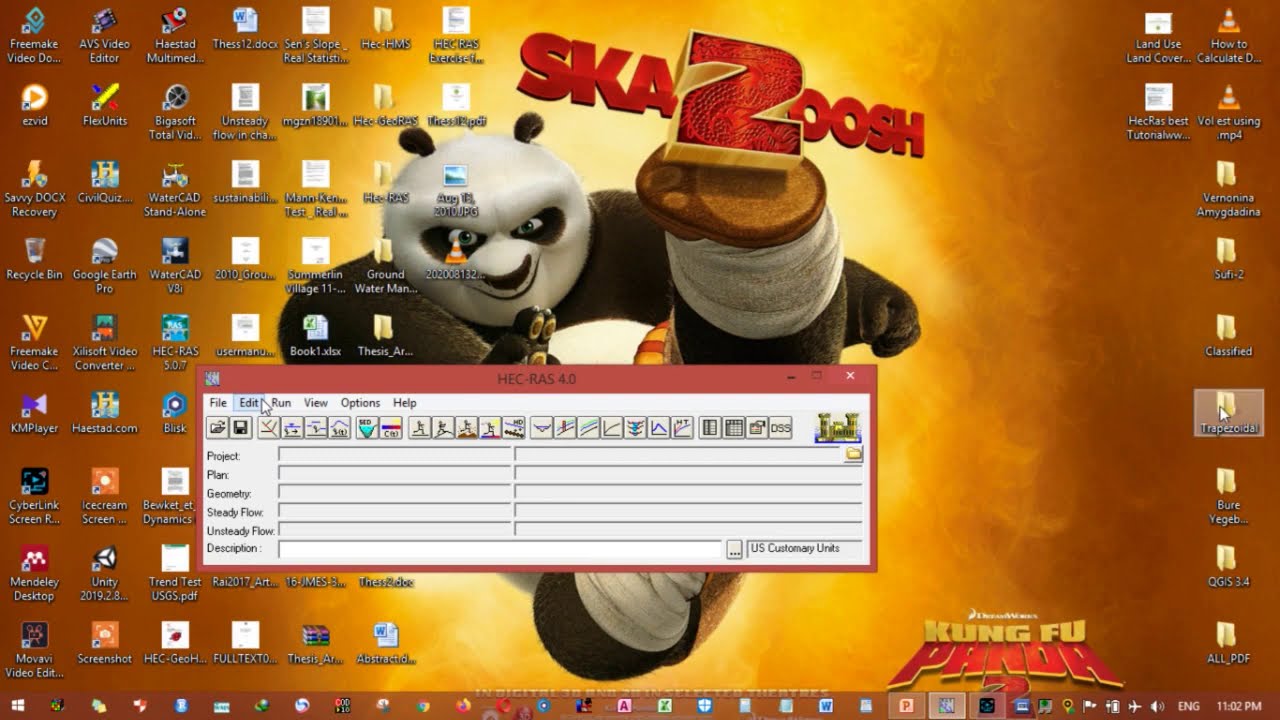Viewport: 1280px width, 720px height.
Task: Select the FlexUnits desktop shortcut
Action: click(105, 105)
